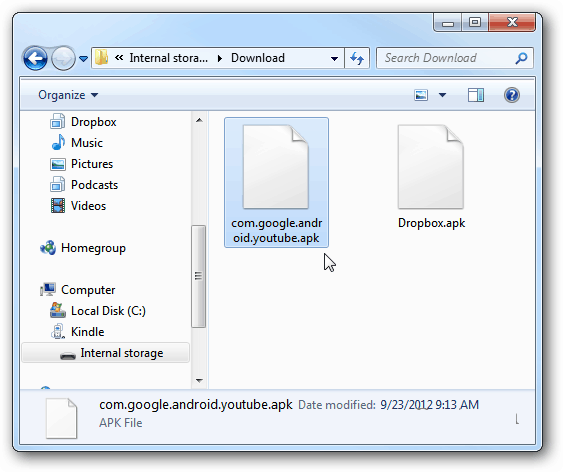
Task: Click the sidebar scrollbar down arrow
Action: tap(199, 380)
